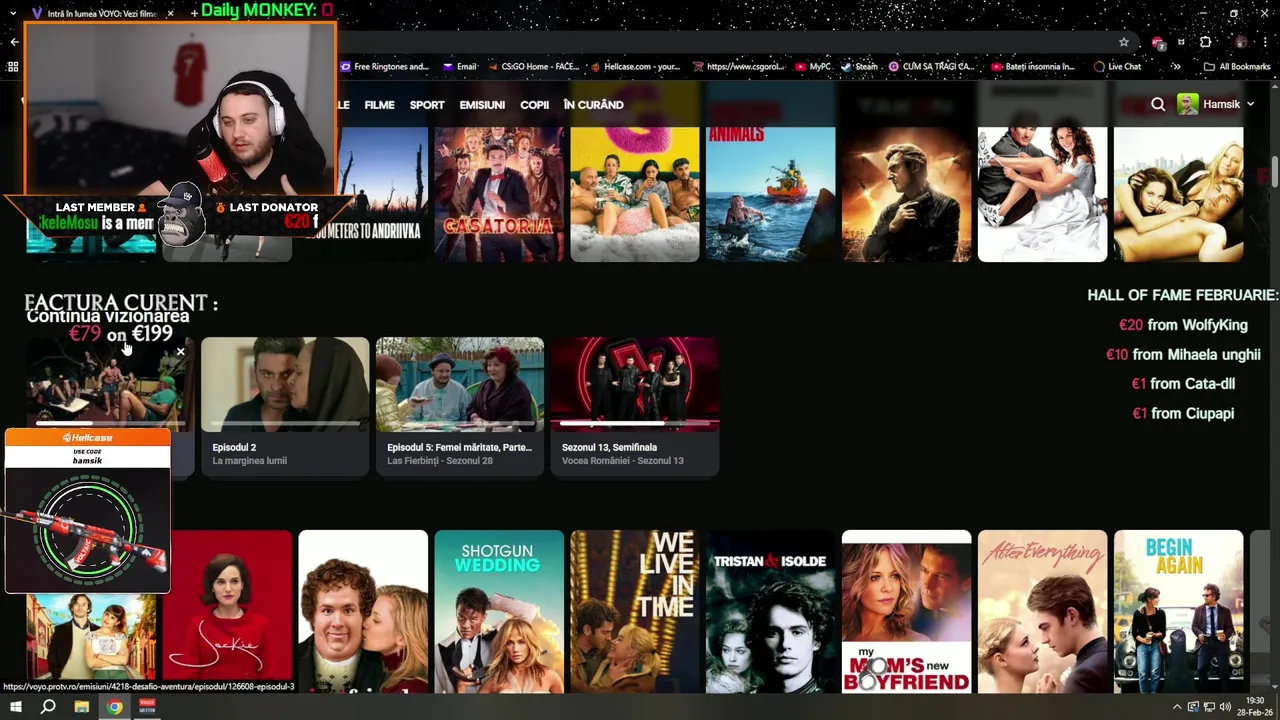Open the csgoroll bookmark
Image resolution: width=1280 pixels, height=720 pixels.
741,67
